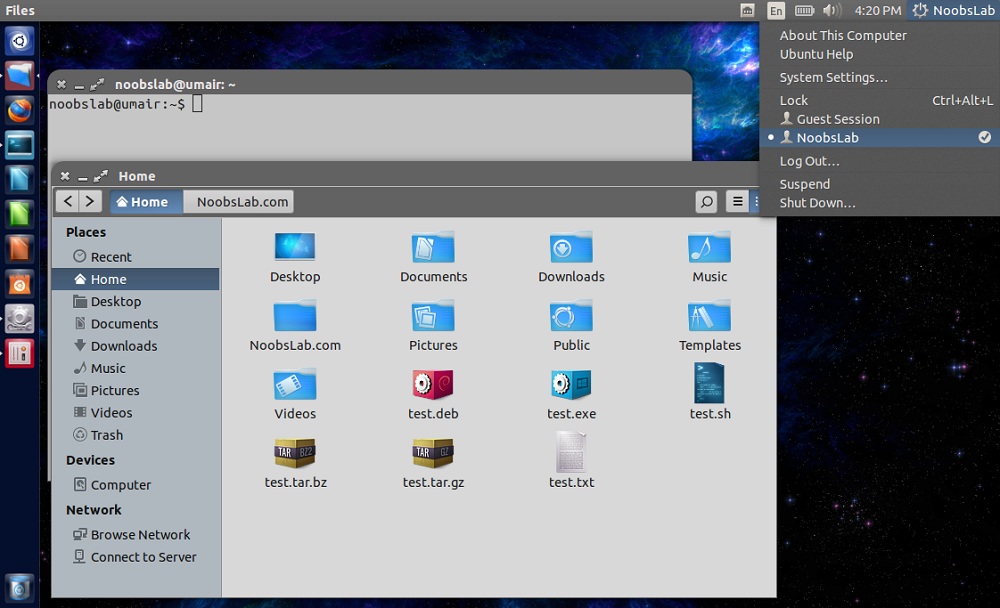This screenshot has height=608, width=1000.
Task: Open the En keyboard layout indicator
Action: pos(776,11)
